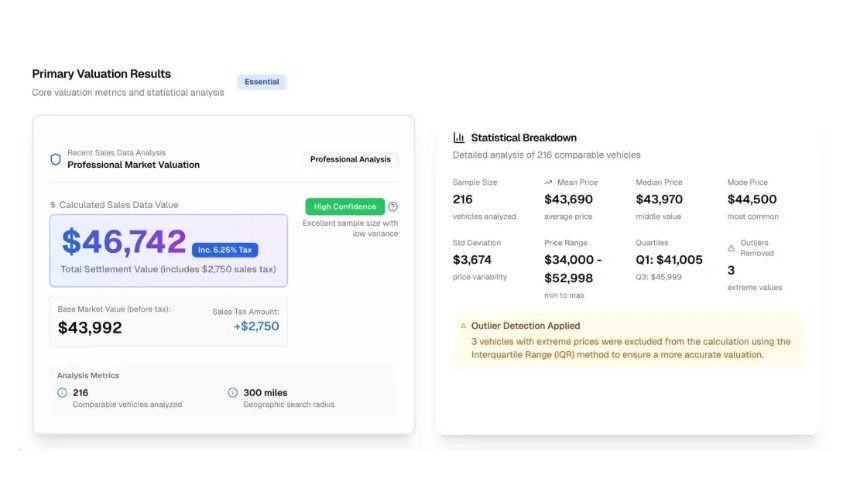Click the +$2,750 sales tax amount
The width and height of the screenshot is (841, 492).
256,326
